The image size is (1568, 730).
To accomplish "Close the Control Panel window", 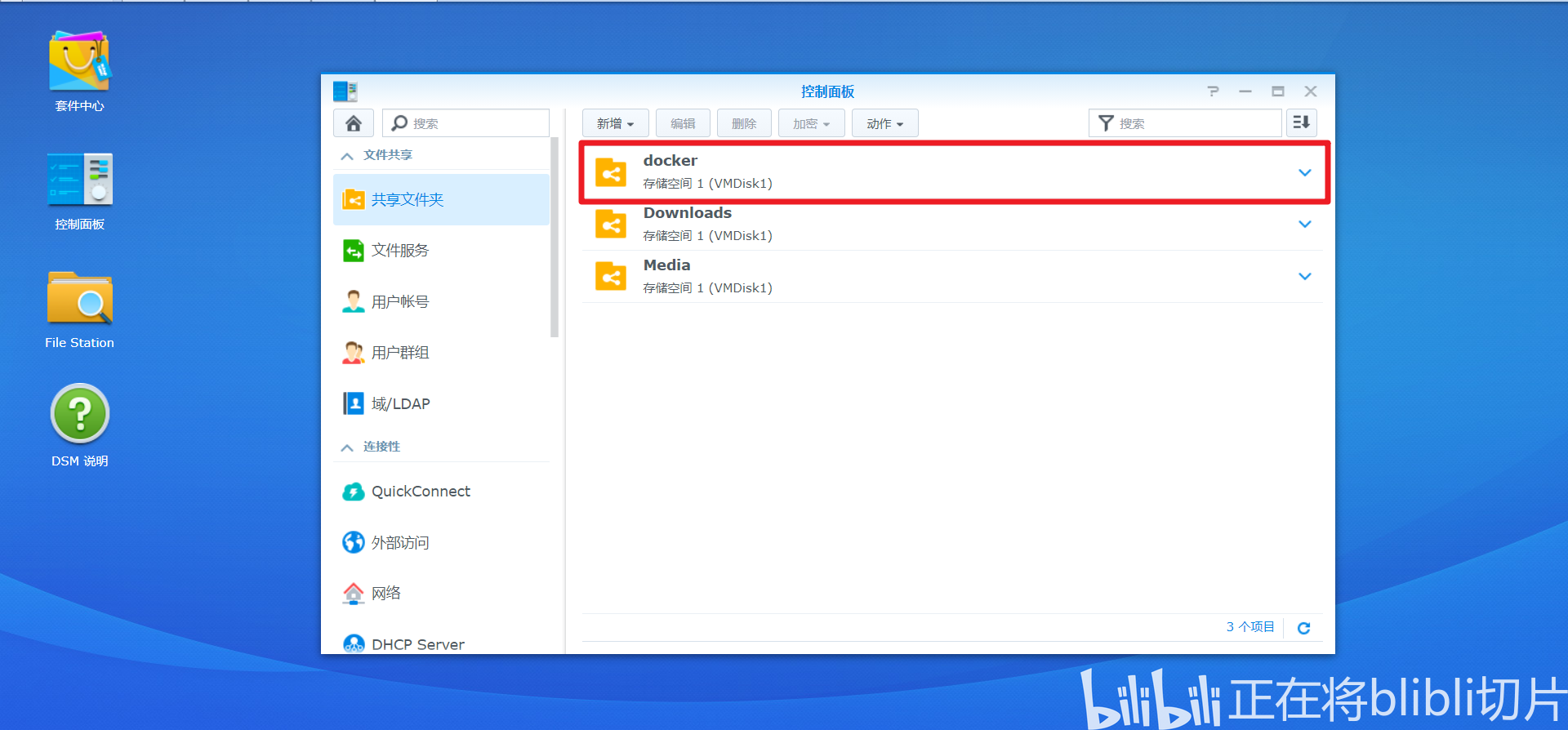I will click(x=1311, y=91).
